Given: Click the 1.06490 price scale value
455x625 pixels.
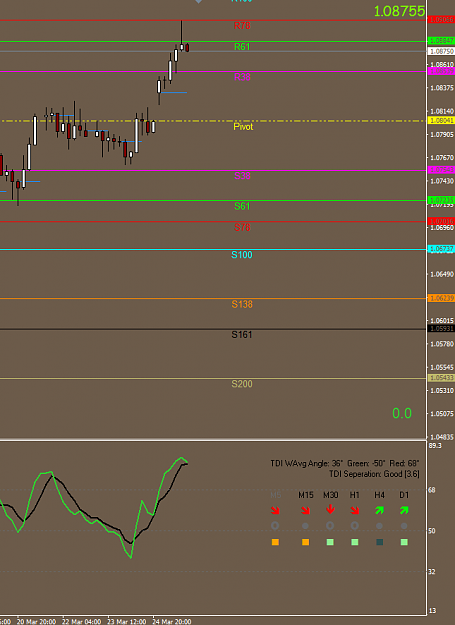Looking at the screenshot, I should [442, 274].
